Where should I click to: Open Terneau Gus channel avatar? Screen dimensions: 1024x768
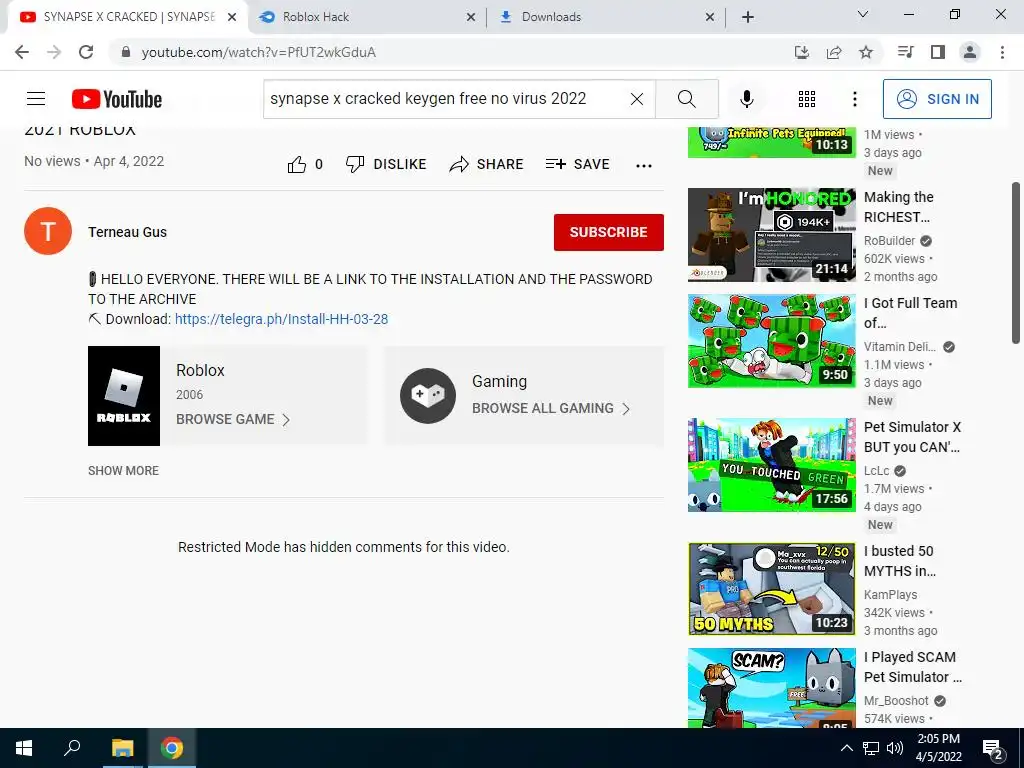pyautogui.click(x=48, y=231)
